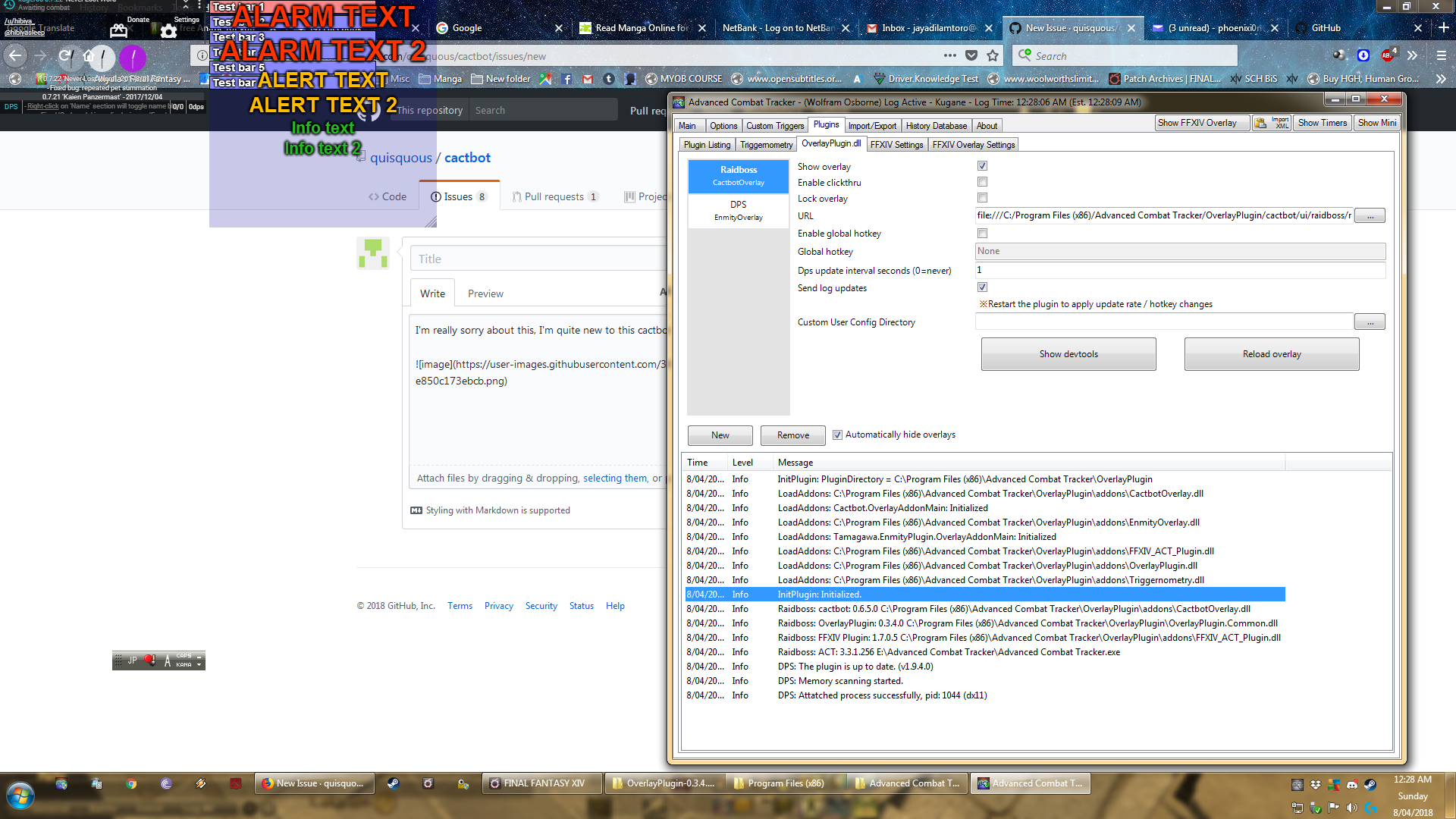The image size is (1456, 819).
Task: Click the Show devtools button
Action: pos(1068,354)
